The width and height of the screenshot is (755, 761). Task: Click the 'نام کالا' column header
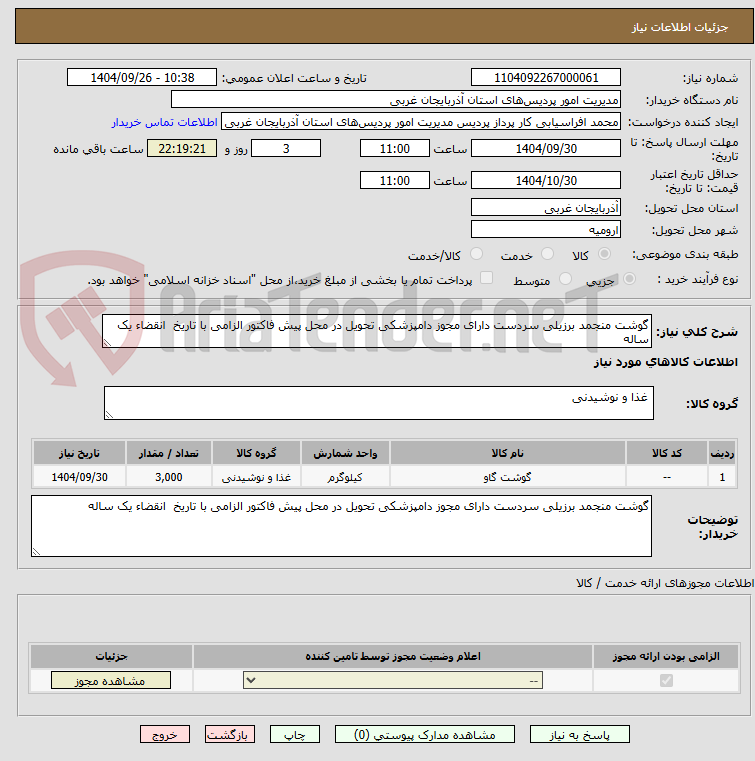pyautogui.click(x=507, y=453)
